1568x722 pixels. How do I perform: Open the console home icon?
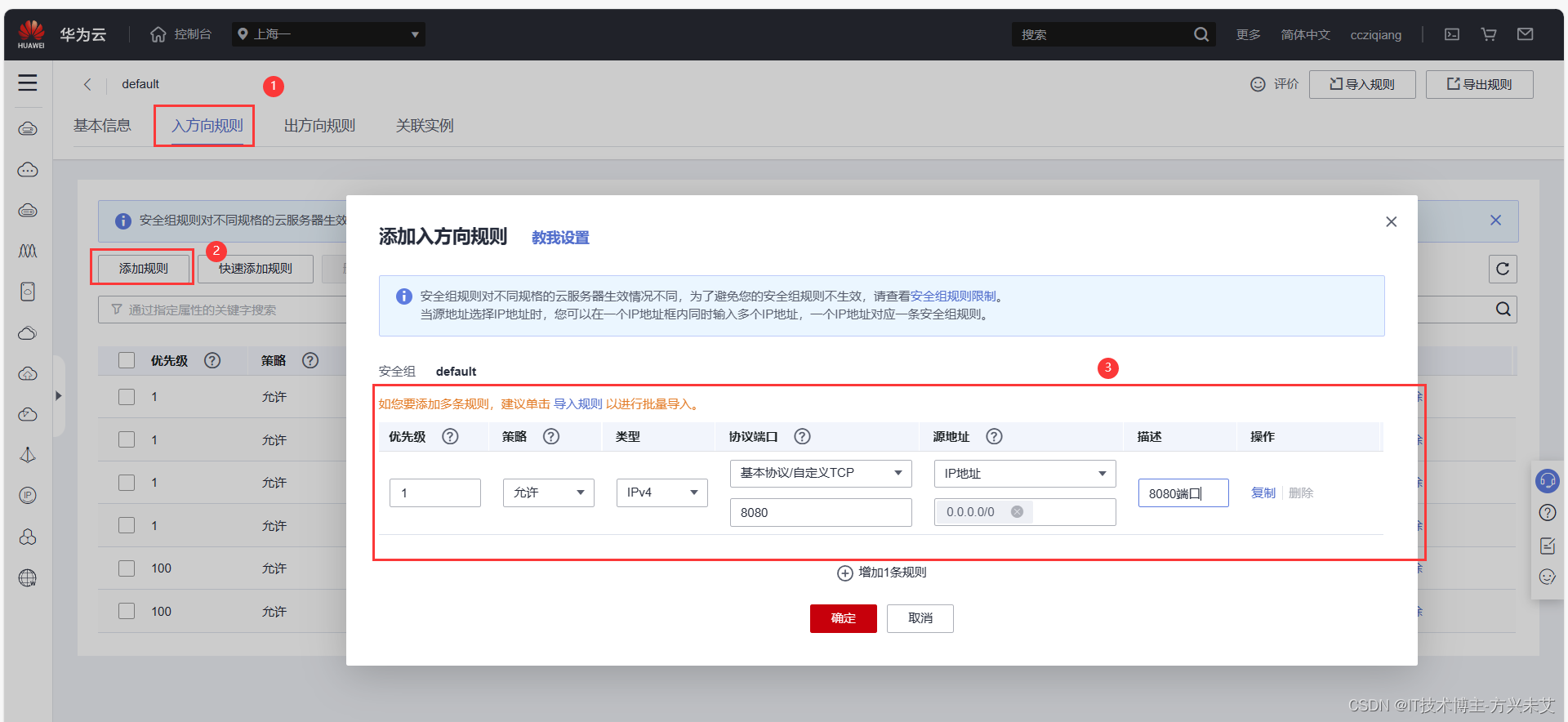click(158, 34)
